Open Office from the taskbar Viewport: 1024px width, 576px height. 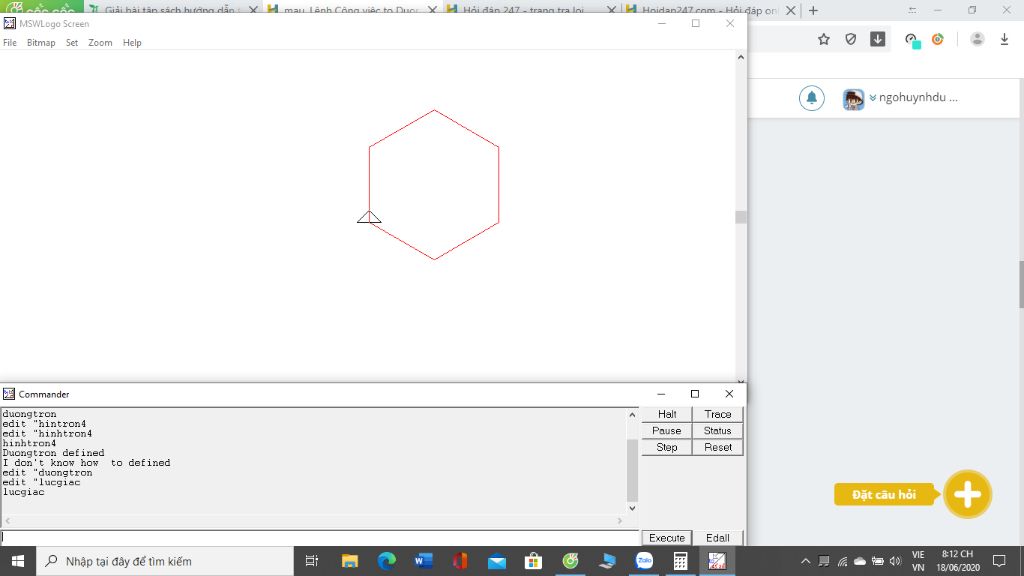[460, 561]
